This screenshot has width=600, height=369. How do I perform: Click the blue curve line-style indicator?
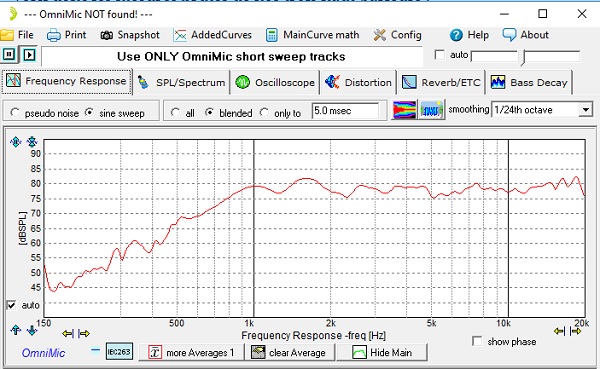click(x=95, y=349)
